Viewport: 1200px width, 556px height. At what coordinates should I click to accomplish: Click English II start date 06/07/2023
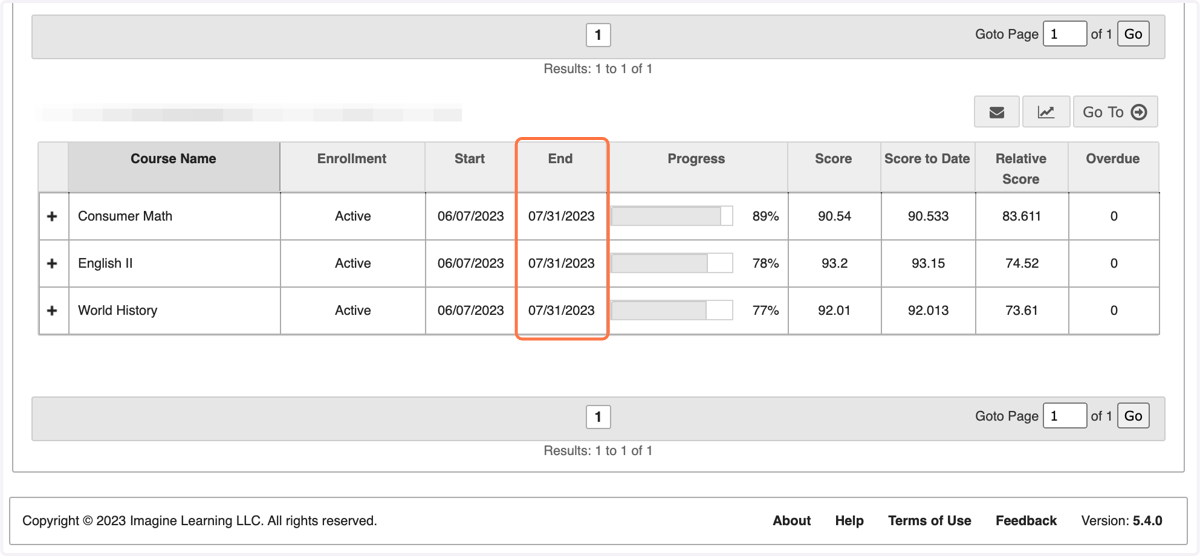[471, 263]
